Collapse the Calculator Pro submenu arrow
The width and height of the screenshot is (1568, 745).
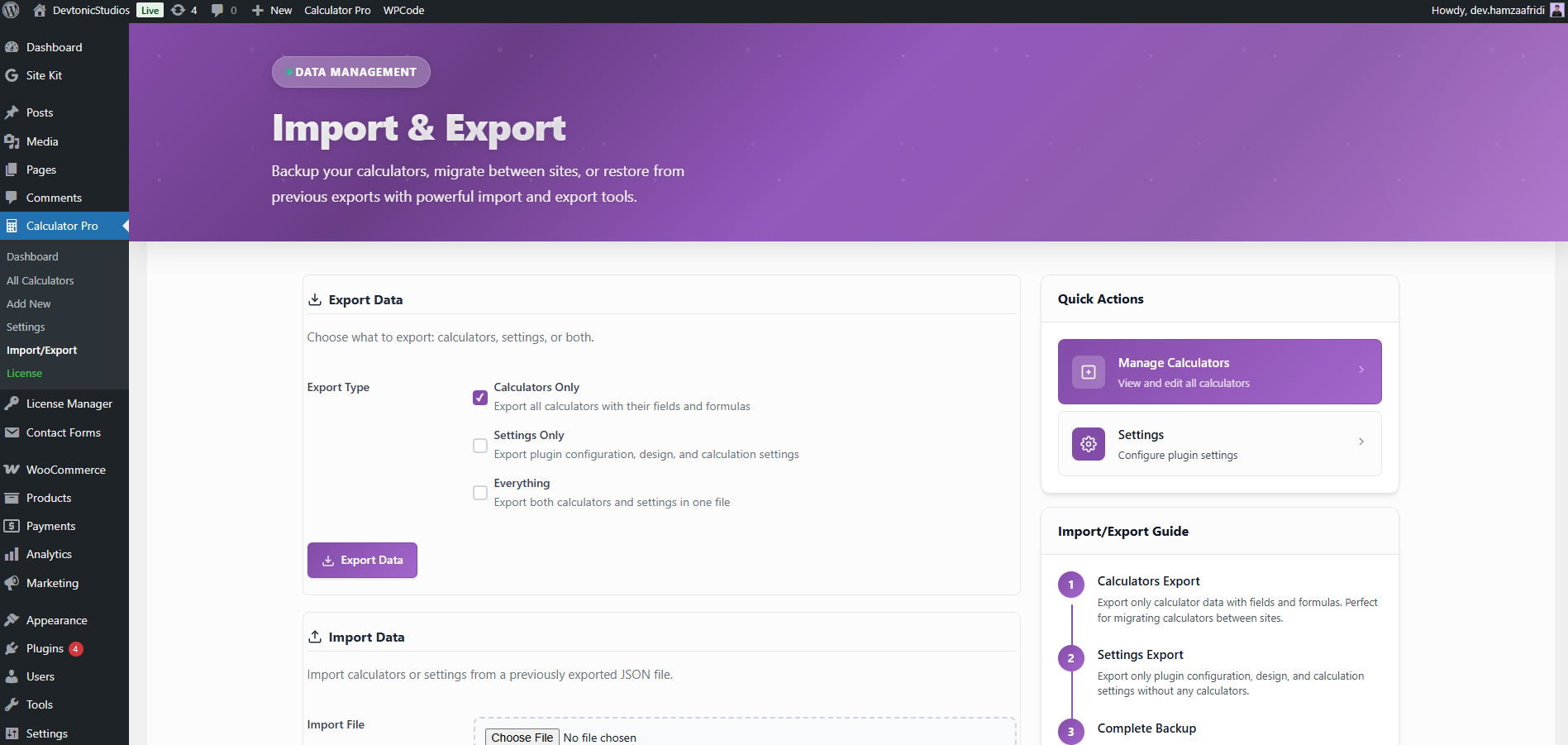coord(125,226)
